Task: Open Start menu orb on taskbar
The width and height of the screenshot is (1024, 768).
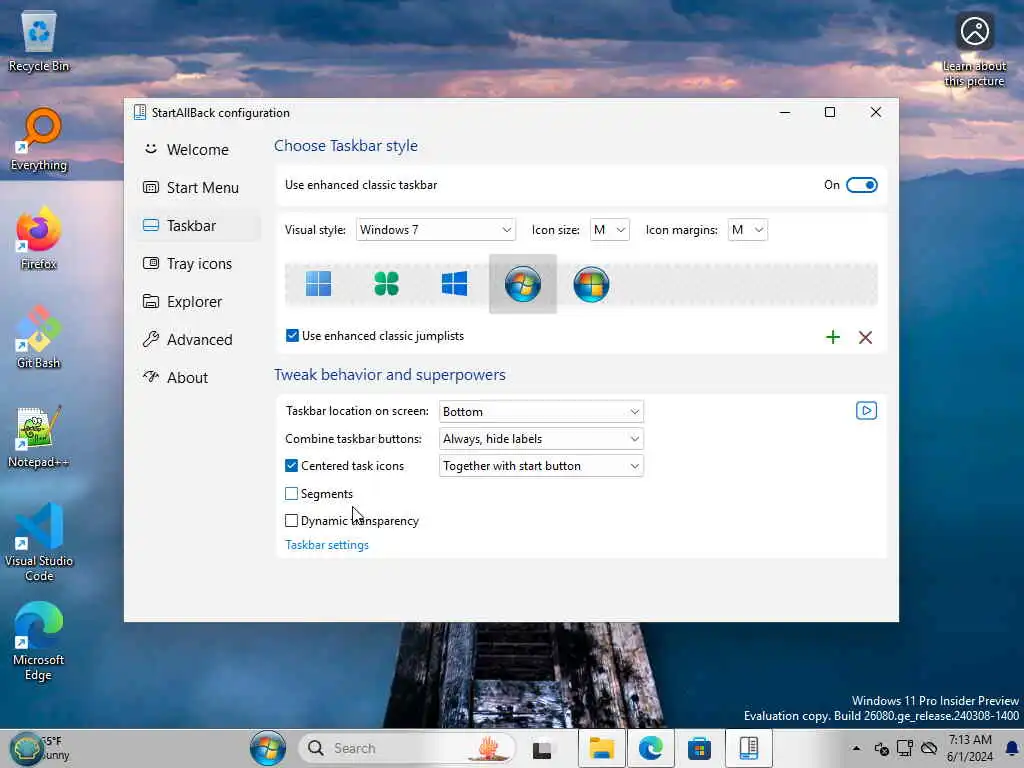Action: [268, 748]
